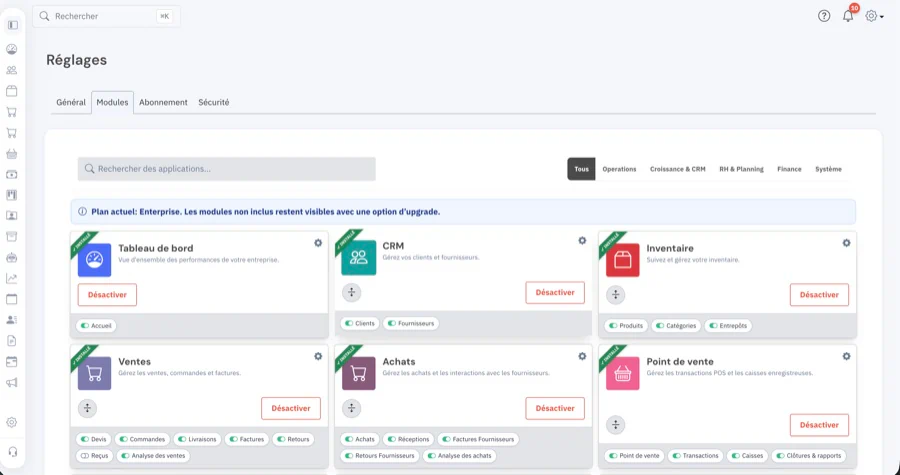Toggle the Reçus switch in Ventes
This screenshot has width=900, height=475.
click(x=85, y=456)
